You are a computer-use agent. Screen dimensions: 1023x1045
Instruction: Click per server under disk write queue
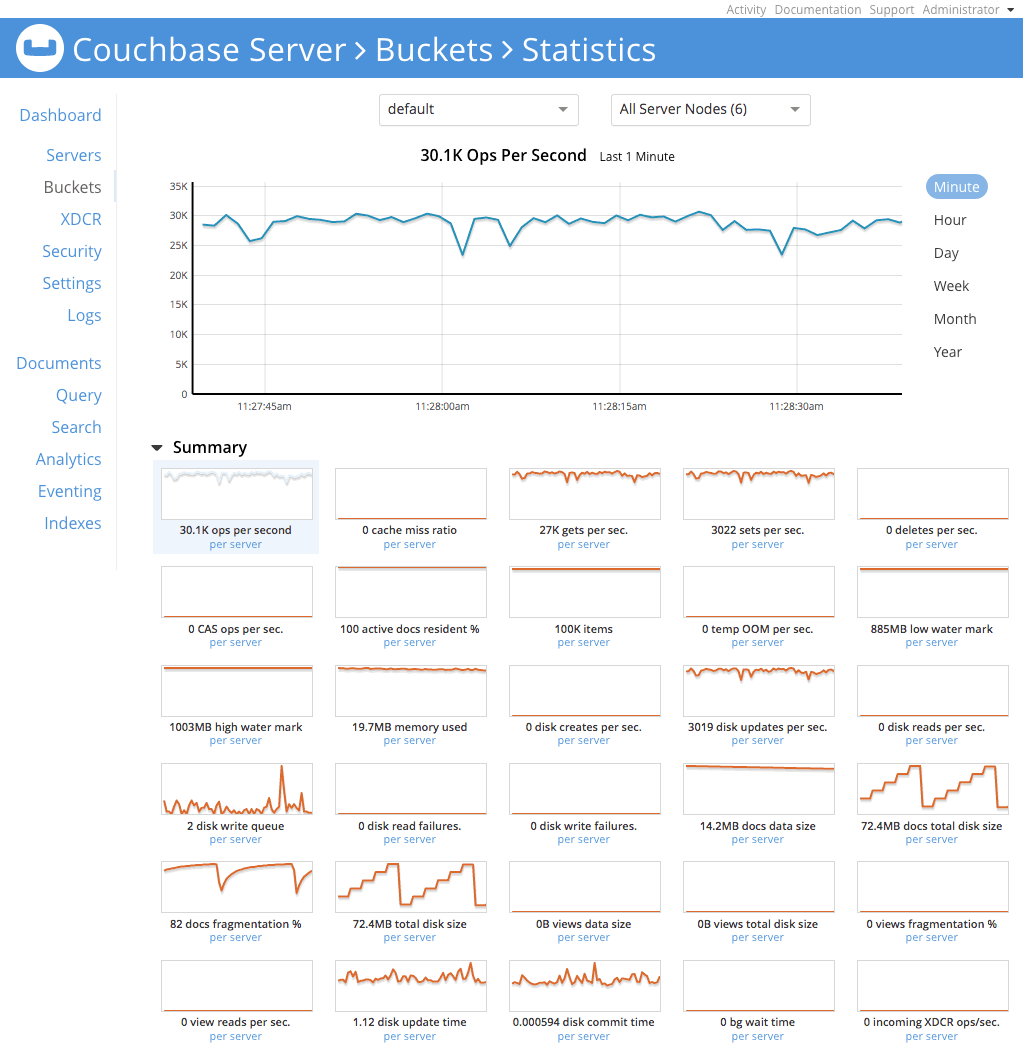(x=236, y=839)
